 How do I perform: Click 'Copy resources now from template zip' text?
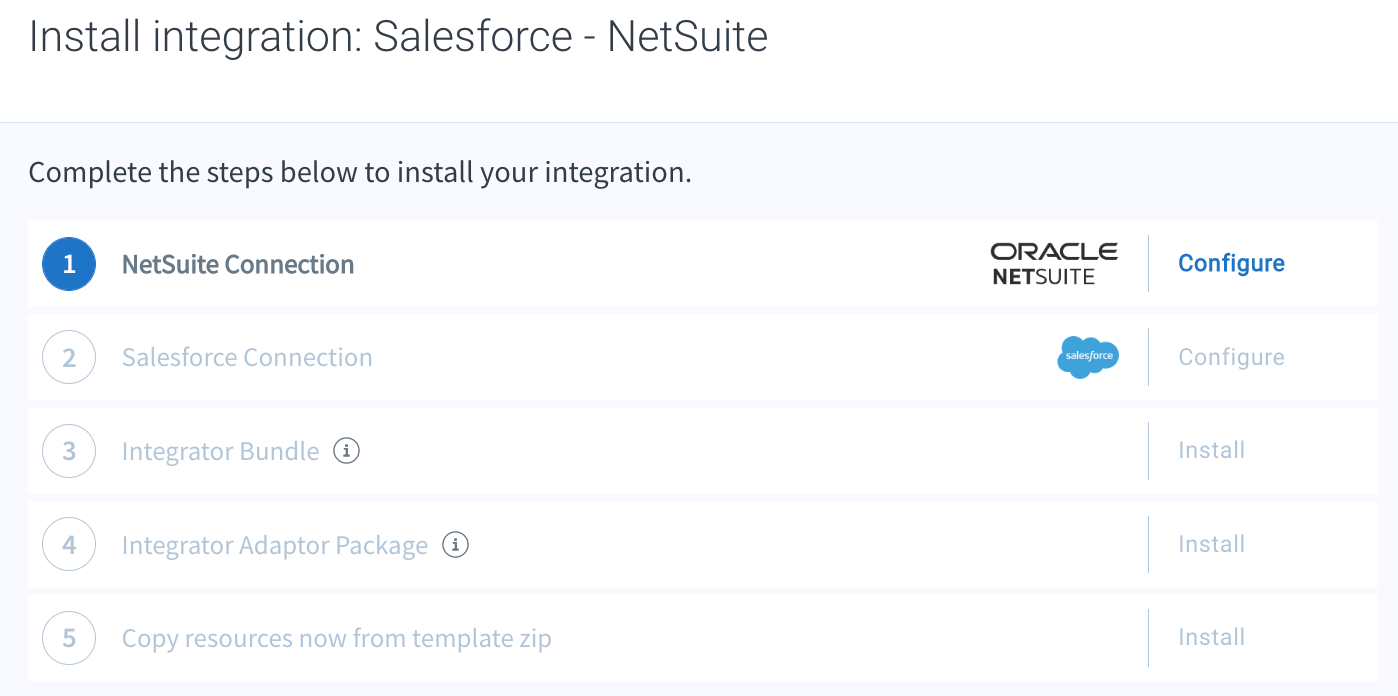point(337,638)
